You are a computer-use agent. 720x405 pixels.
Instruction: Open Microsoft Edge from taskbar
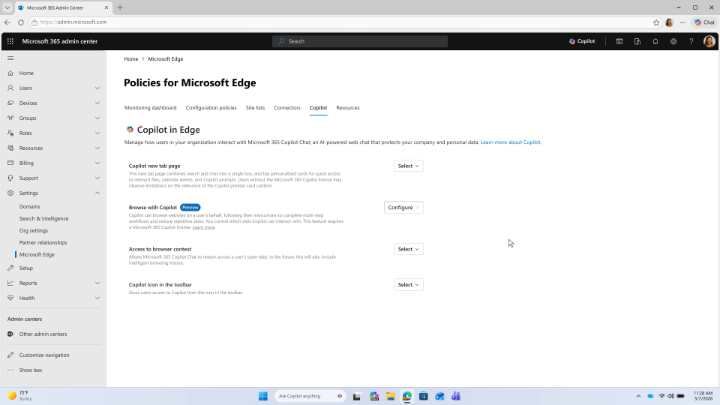point(407,396)
